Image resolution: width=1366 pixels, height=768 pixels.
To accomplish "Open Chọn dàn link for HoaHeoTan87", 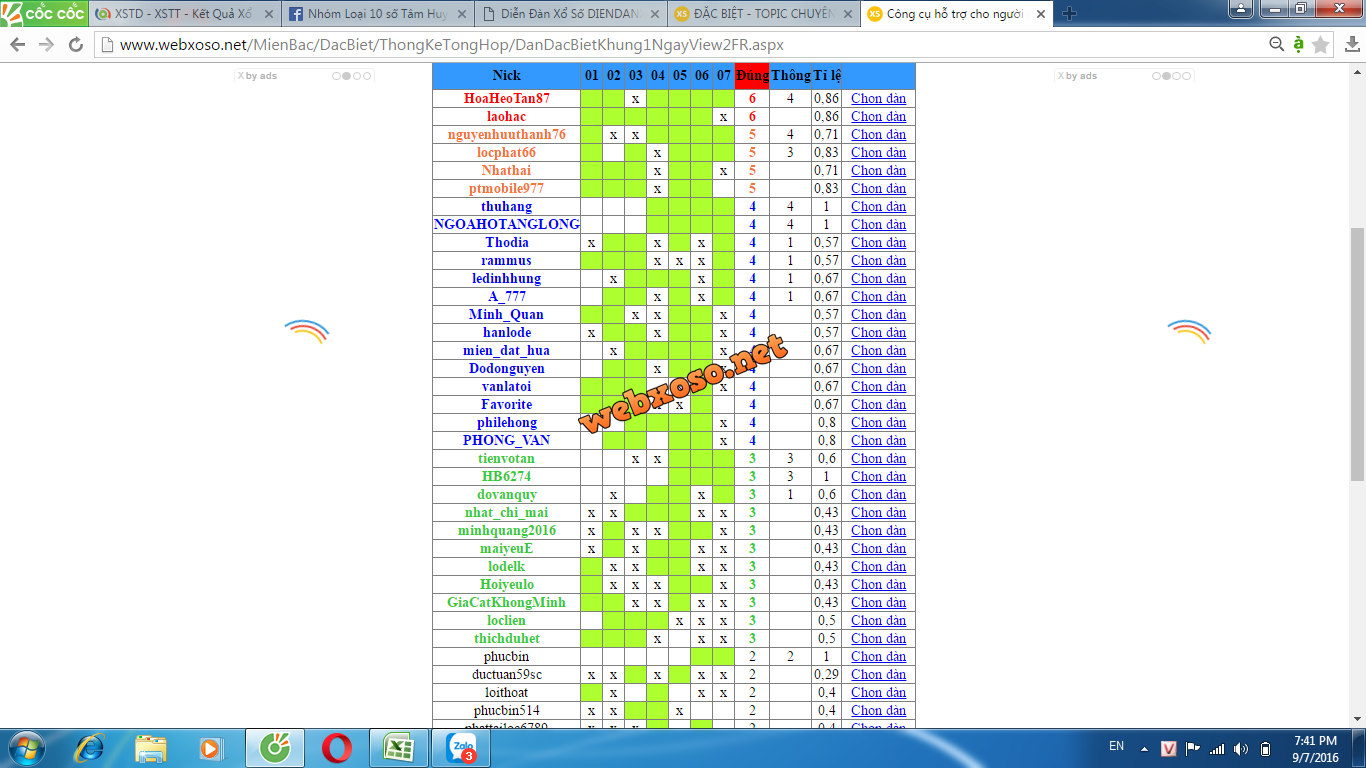I will tap(878, 99).
